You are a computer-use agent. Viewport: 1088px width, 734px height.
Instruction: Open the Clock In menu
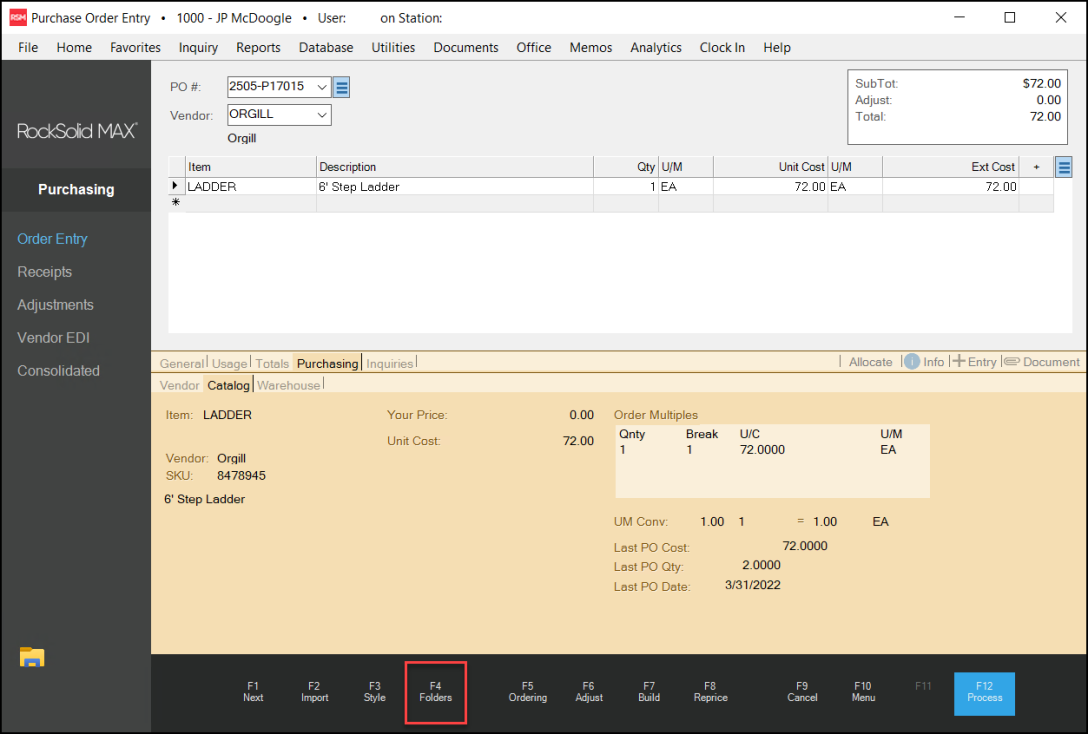click(x=722, y=47)
